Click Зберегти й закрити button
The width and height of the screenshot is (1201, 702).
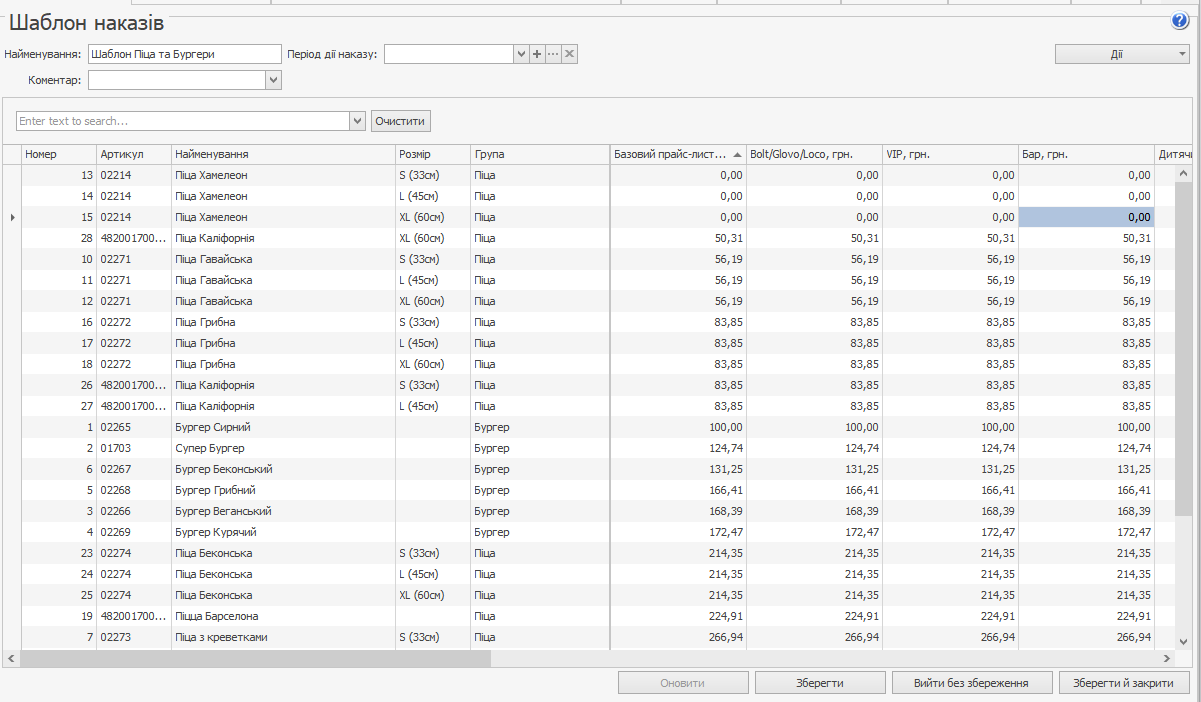coord(1123,683)
